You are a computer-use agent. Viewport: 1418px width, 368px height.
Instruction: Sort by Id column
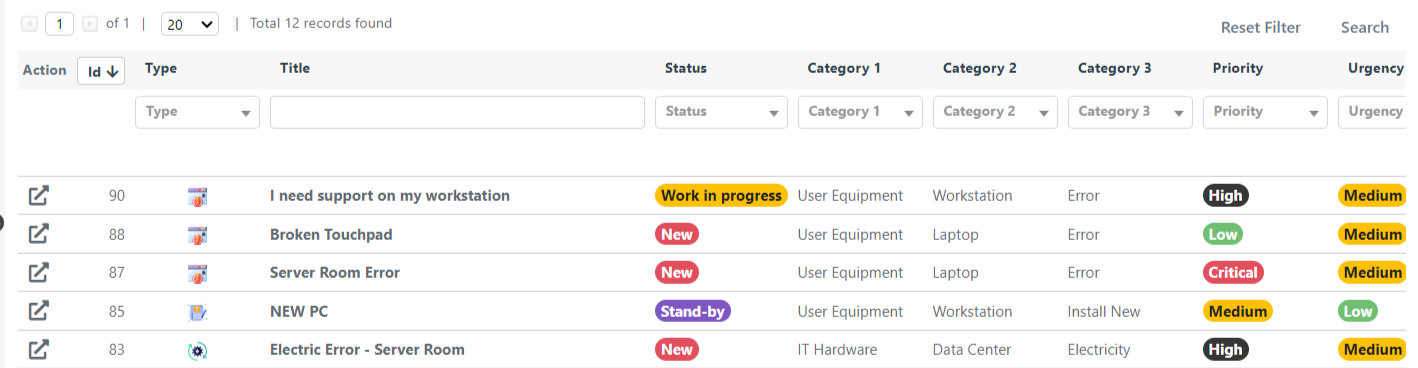(101, 71)
